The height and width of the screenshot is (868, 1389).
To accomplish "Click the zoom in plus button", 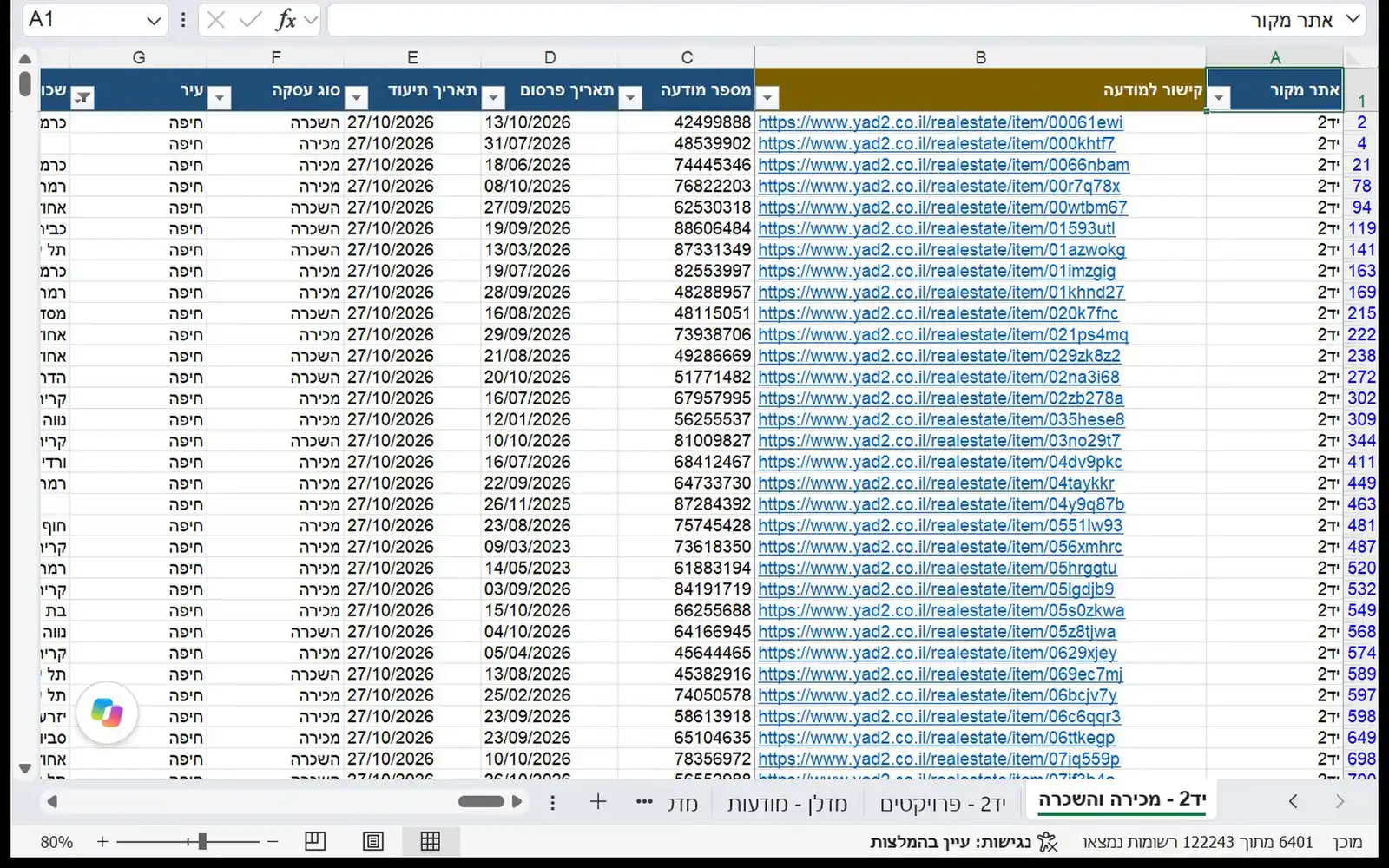I will coord(102,841).
